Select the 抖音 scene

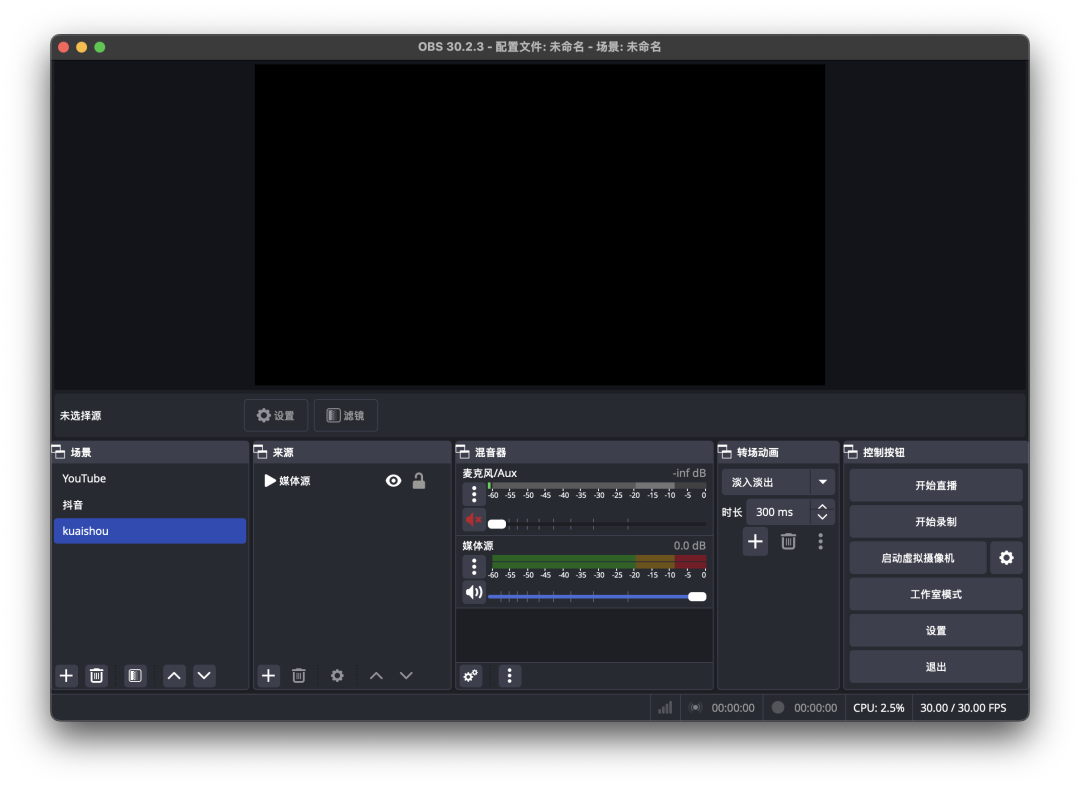149,505
